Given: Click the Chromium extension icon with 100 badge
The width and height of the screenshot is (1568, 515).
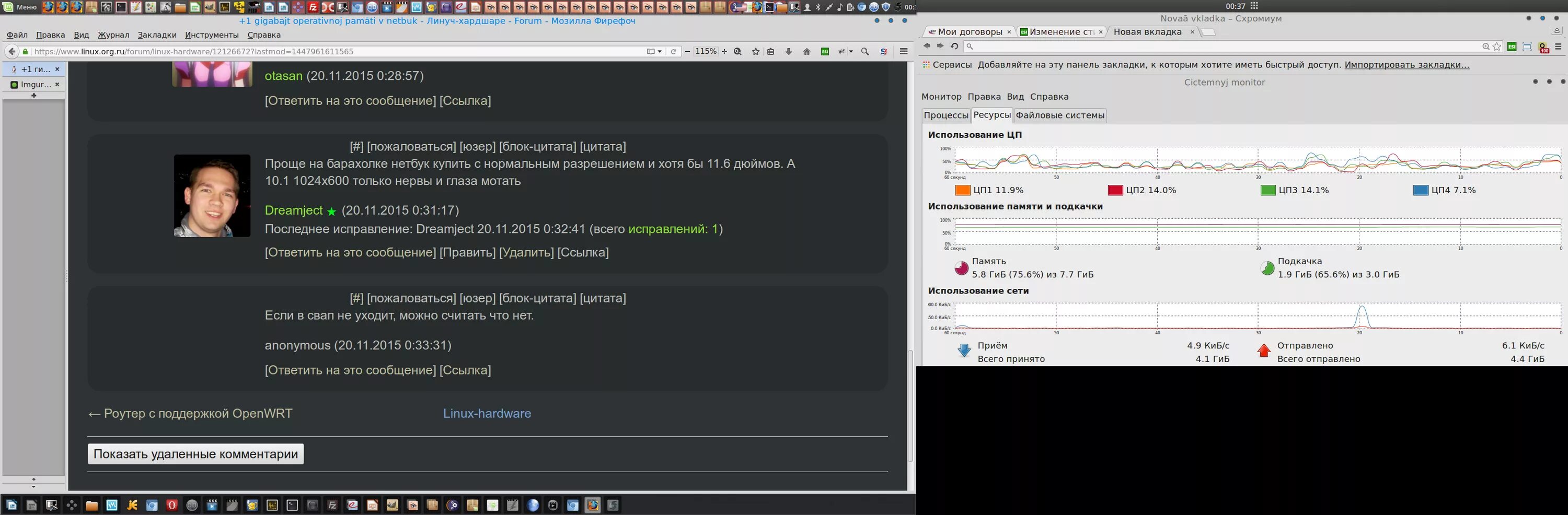Looking at the screenshot, I should tap(1543, 48).
